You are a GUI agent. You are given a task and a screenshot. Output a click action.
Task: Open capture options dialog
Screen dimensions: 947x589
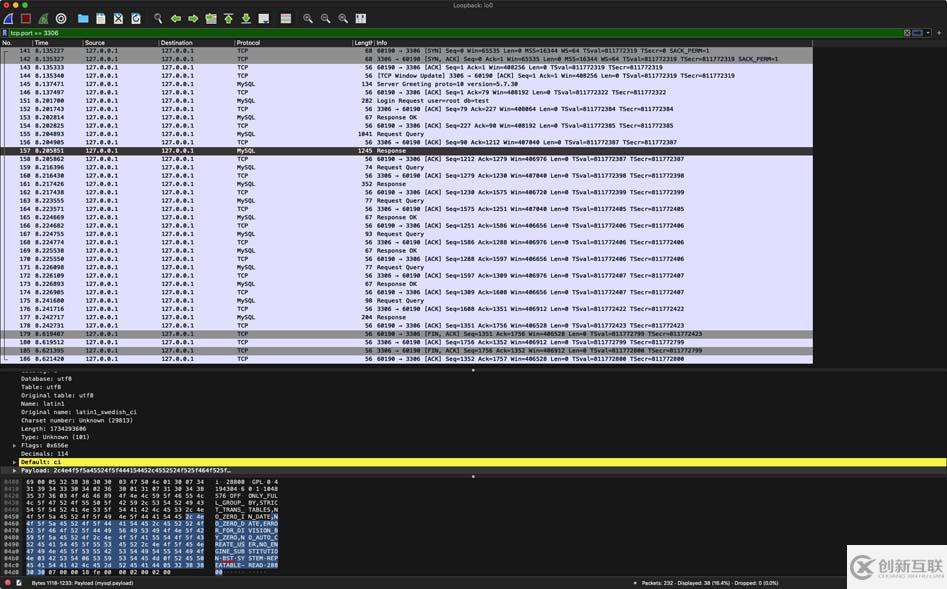(x=61, y=19)
